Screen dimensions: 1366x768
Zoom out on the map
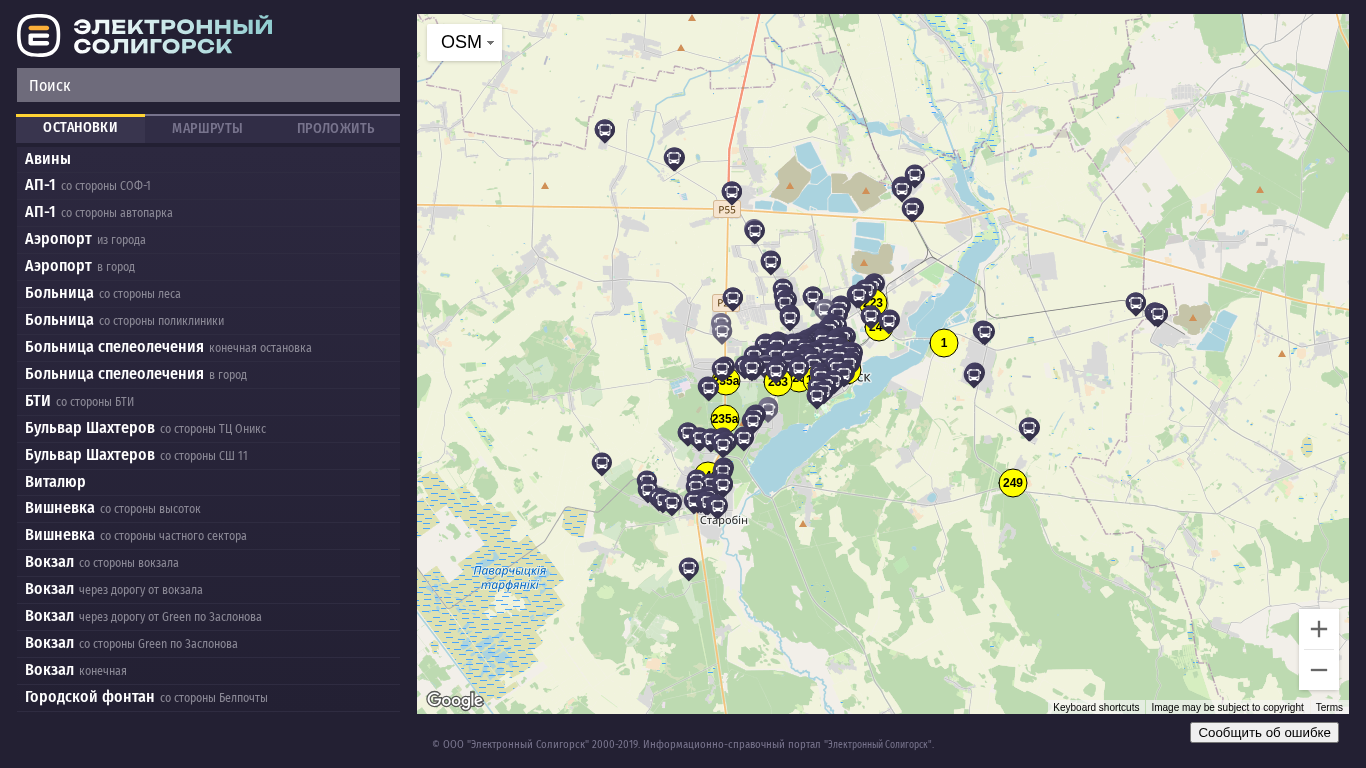pyautogui.click(x=1318, y=670)
